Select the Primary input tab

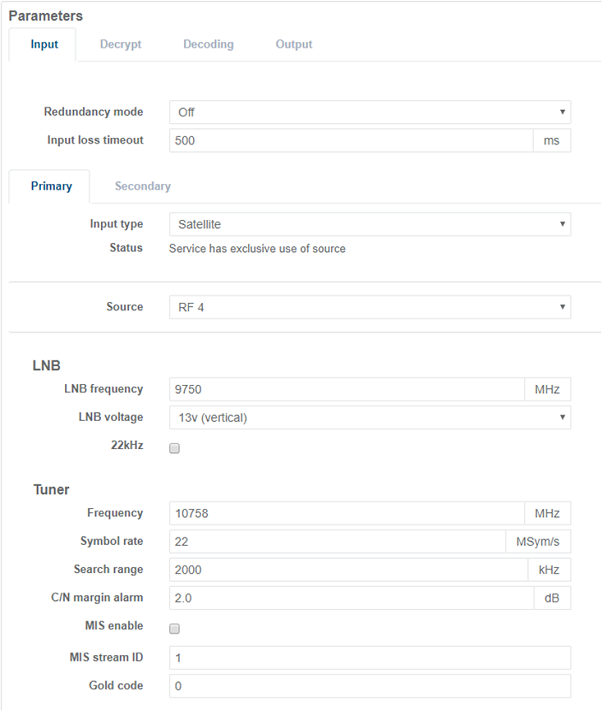(x=51, y=187)
